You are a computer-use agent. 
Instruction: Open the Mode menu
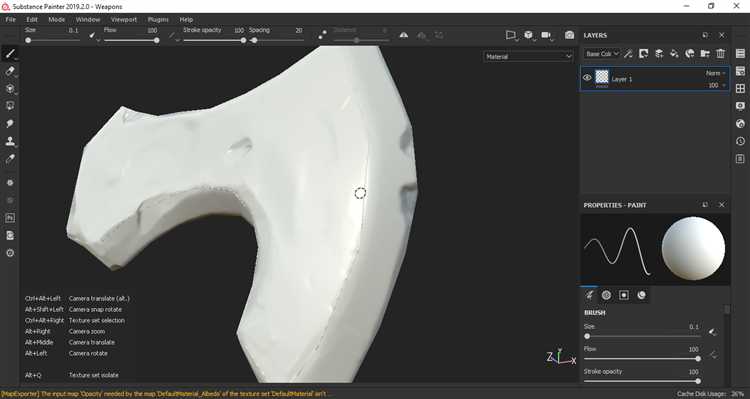point(56,20)
